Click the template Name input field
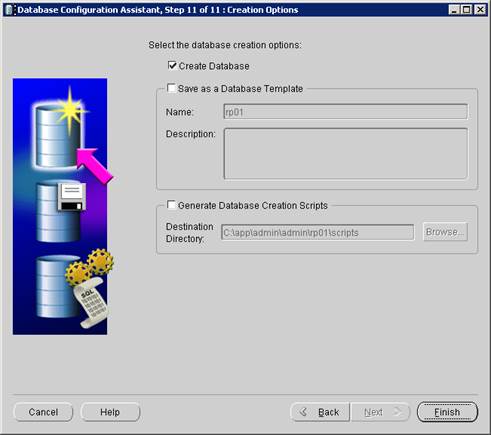 point(346,112)
